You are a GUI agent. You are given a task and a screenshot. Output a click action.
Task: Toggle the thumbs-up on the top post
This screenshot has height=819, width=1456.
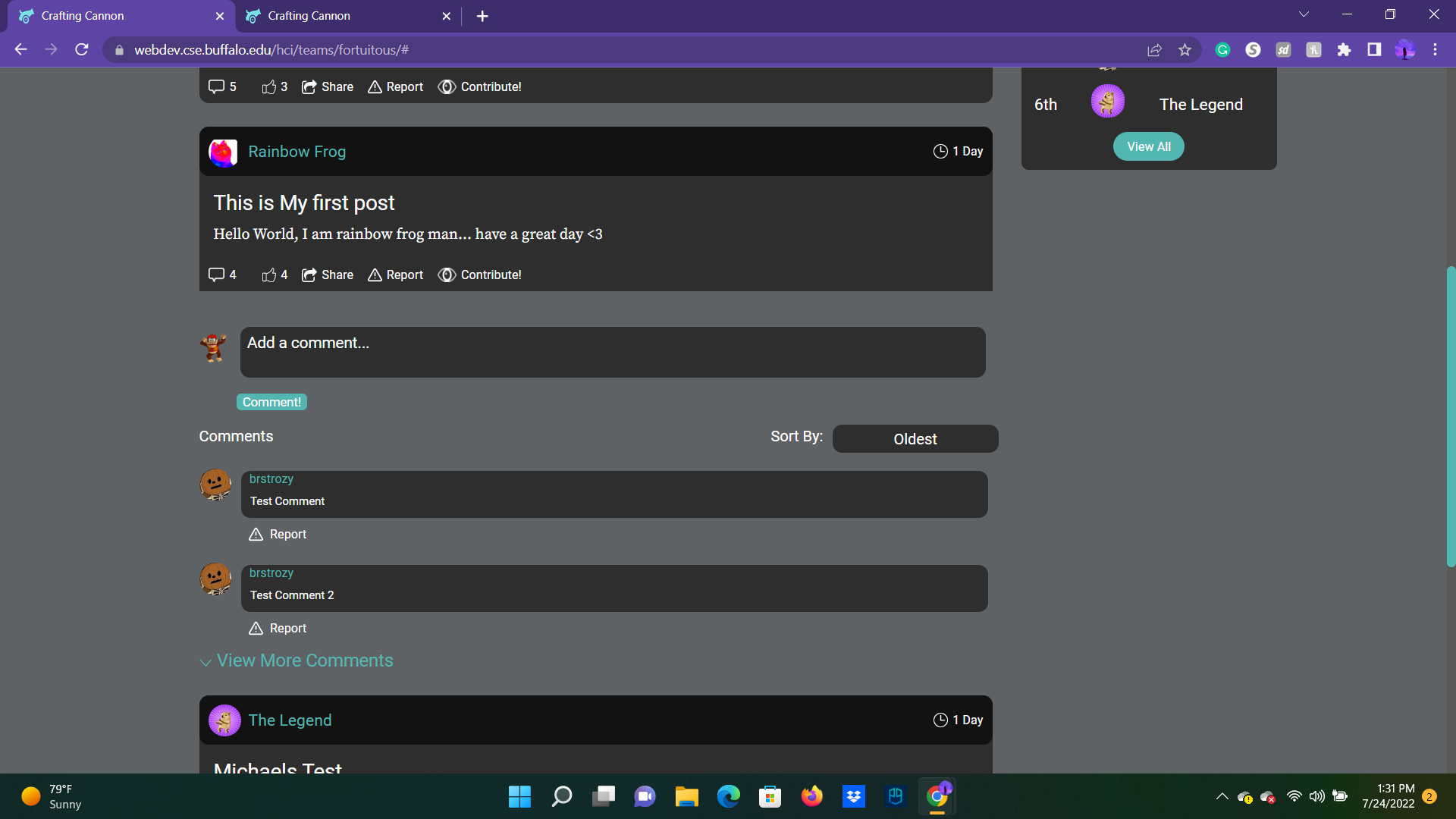tap(269, 87)
